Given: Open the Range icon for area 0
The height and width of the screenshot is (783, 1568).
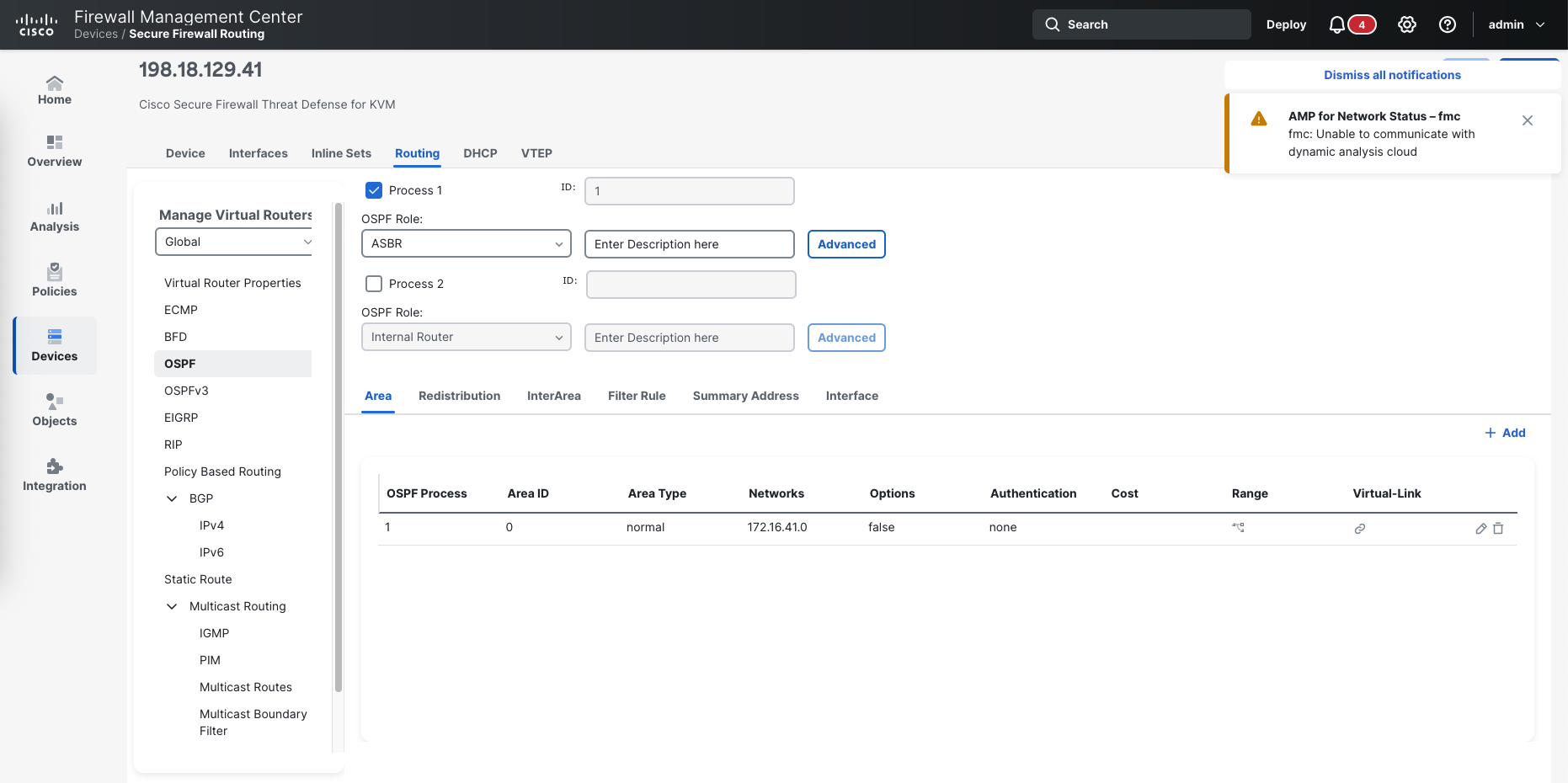Looking at the screenshot, I should tap(1238, 528).
